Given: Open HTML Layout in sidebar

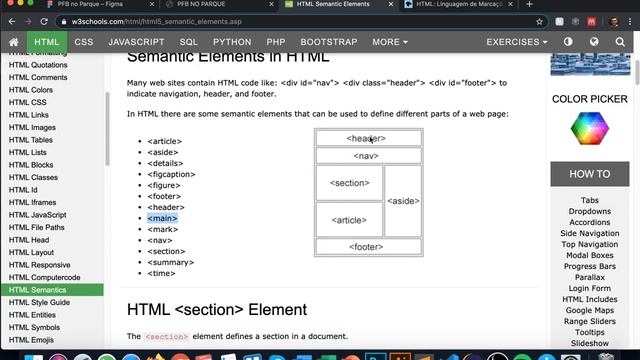Looking at the screenshot, I should pos(31,253).
